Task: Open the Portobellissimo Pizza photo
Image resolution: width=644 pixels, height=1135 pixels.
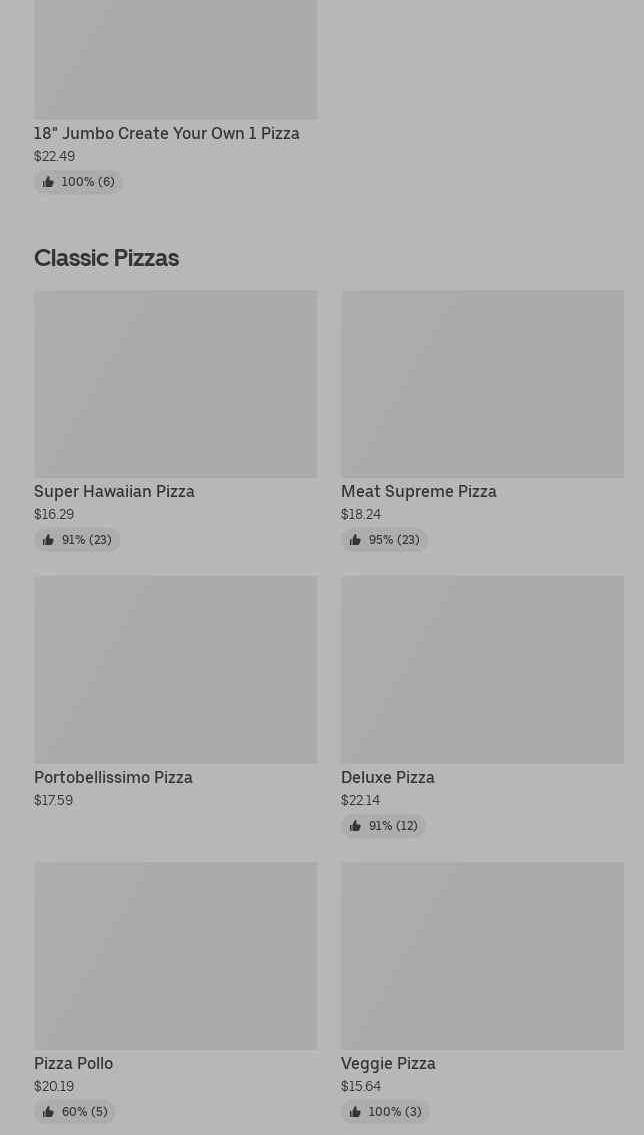Action: [x=175, y=669]
